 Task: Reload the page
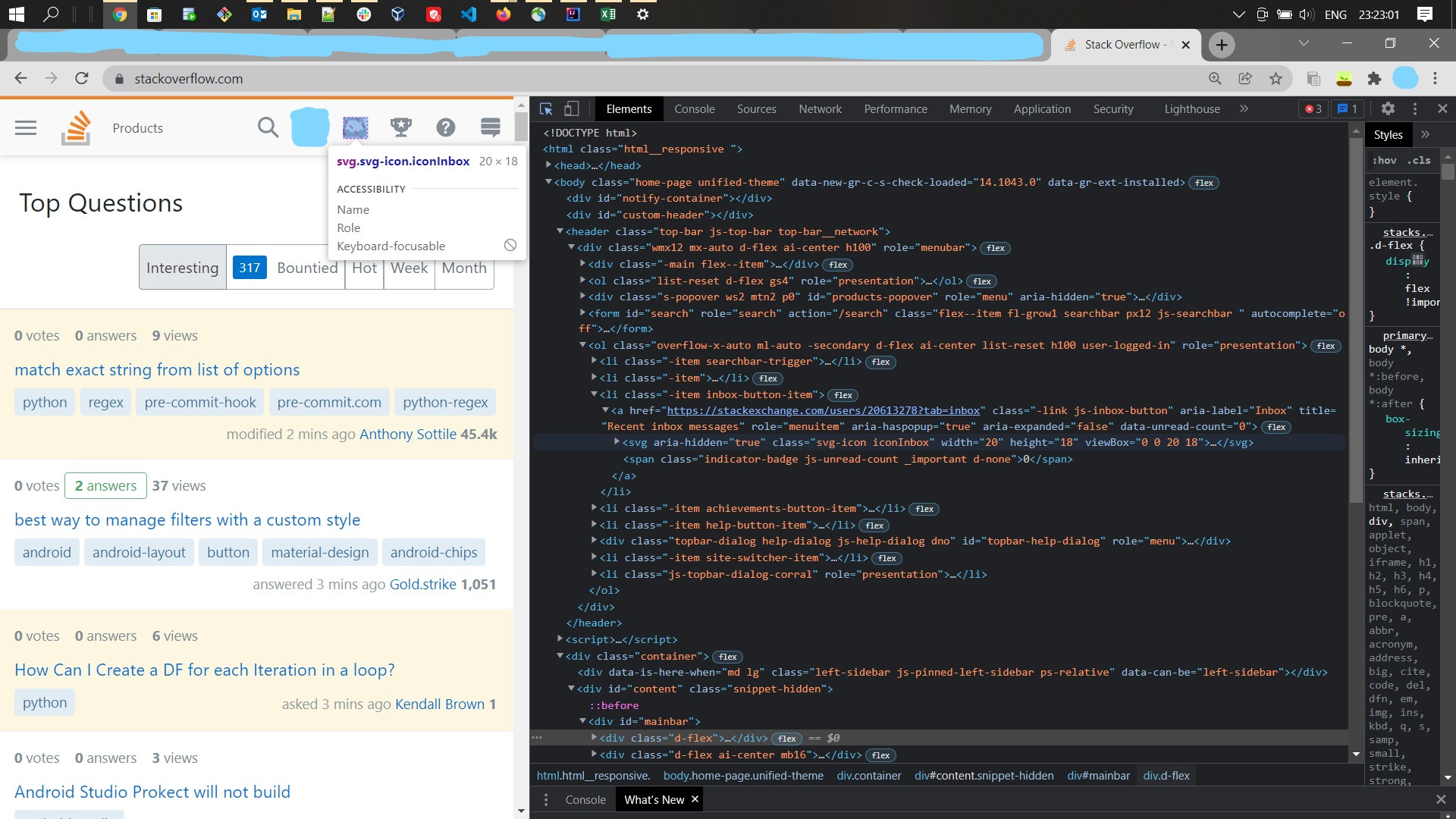(82, 78)
